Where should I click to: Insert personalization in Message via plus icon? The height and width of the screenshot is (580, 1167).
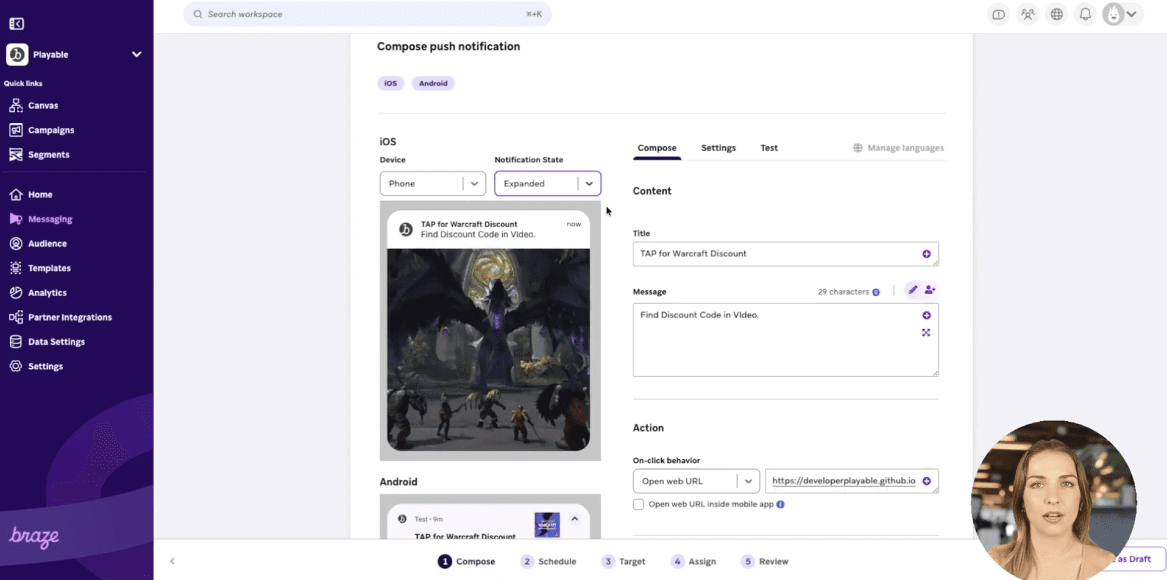927,316
